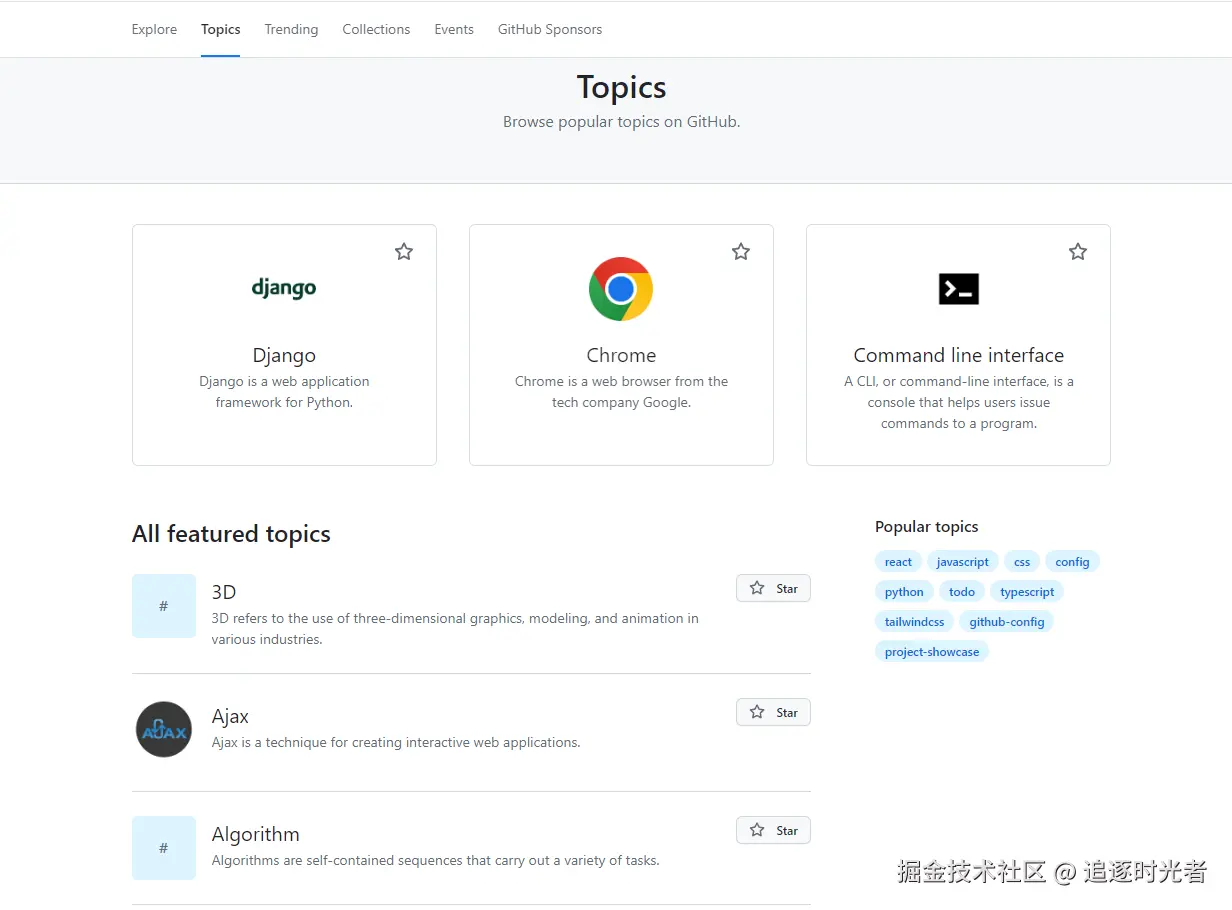The image size is (1232, 910).
Task: Star the Command line interface card
Action: pyautogui.click(x=1078, y=252)
